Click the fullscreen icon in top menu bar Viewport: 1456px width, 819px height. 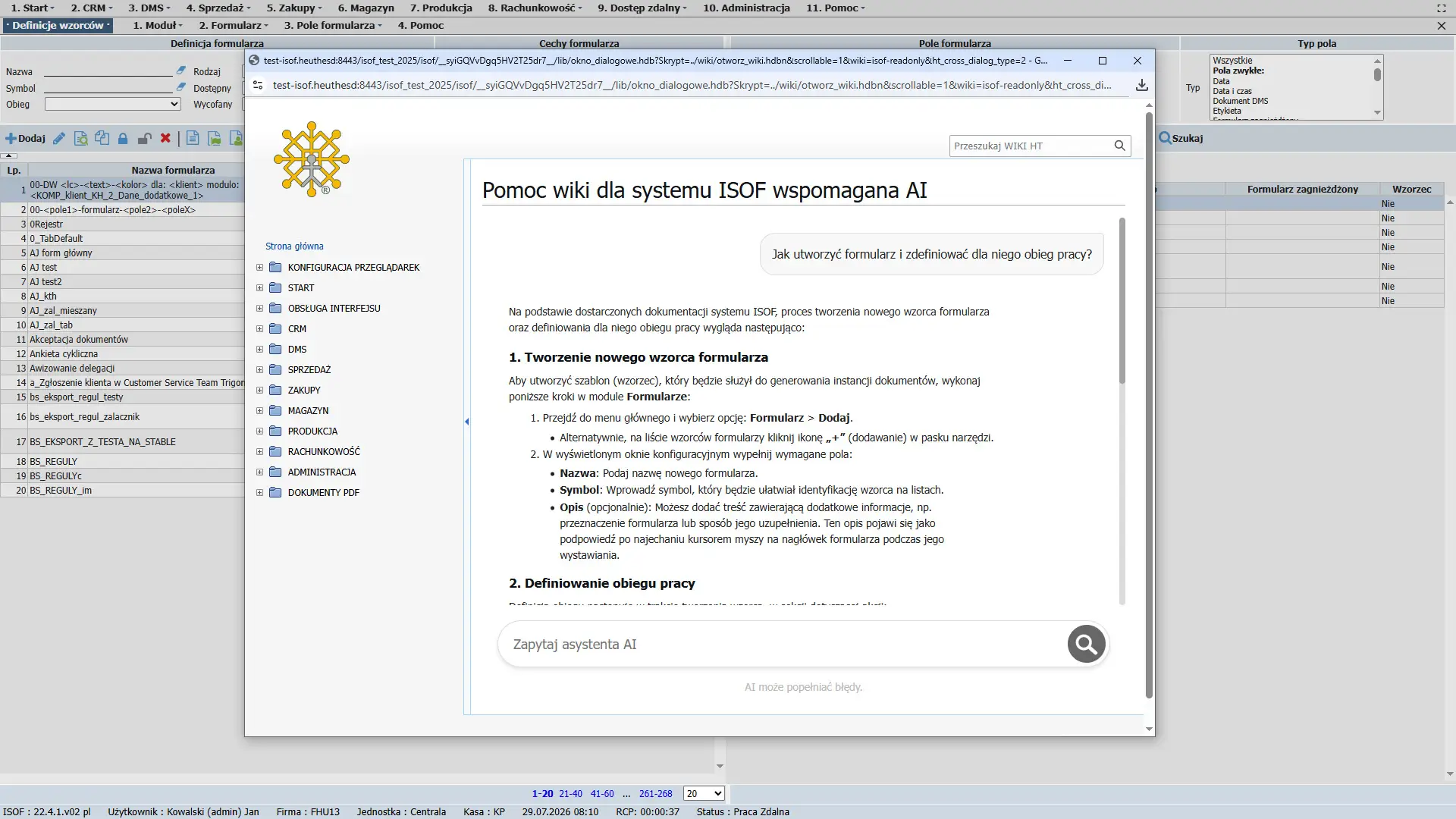coord(1441,8)
